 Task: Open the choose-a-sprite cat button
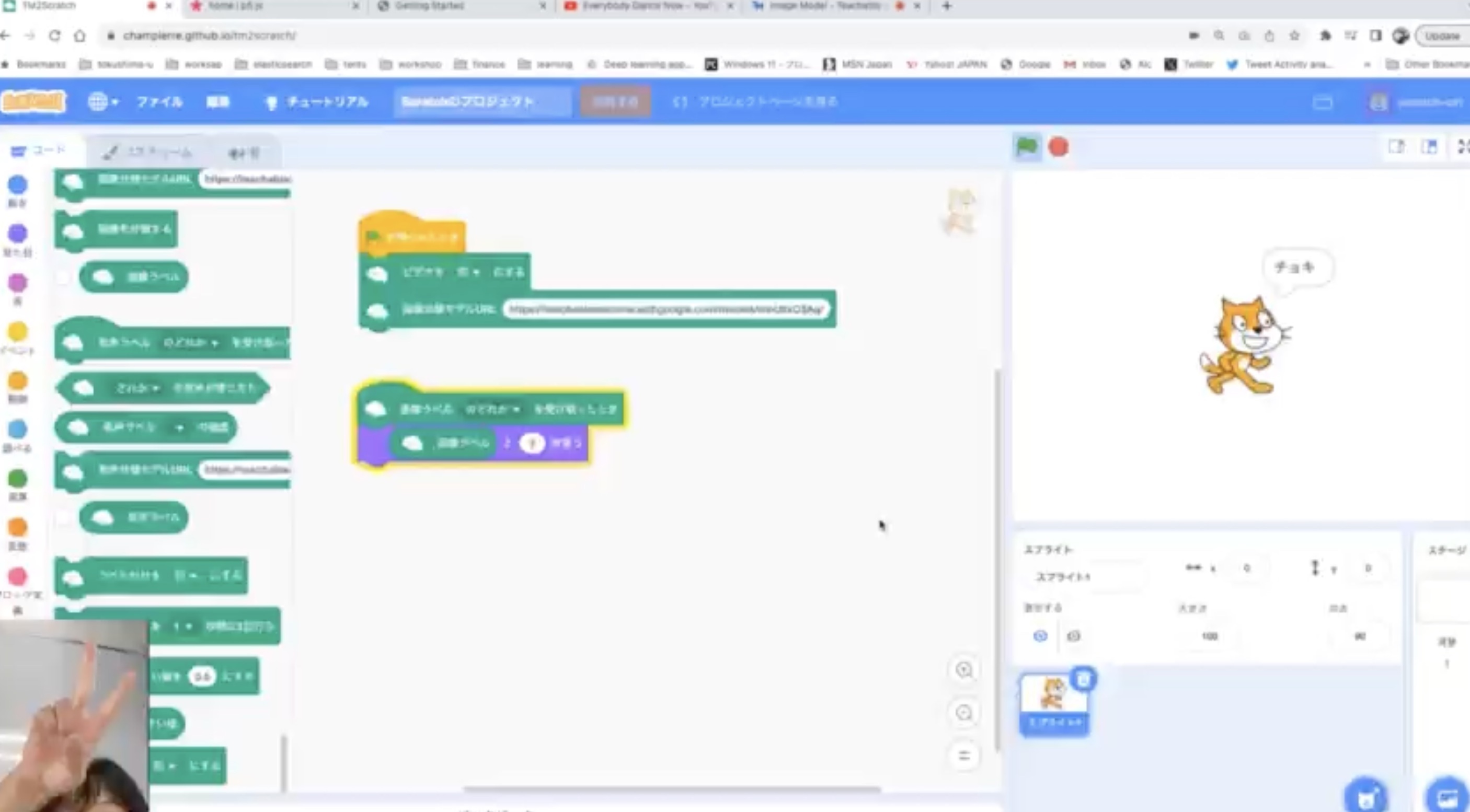1365,796
